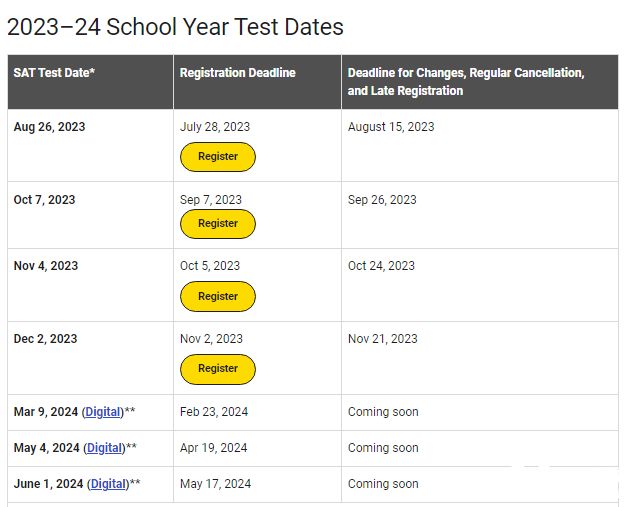The image size is (627, 507).
Task: Select the 'May 17, 2024' registration deadline
Action: point(216,484)
